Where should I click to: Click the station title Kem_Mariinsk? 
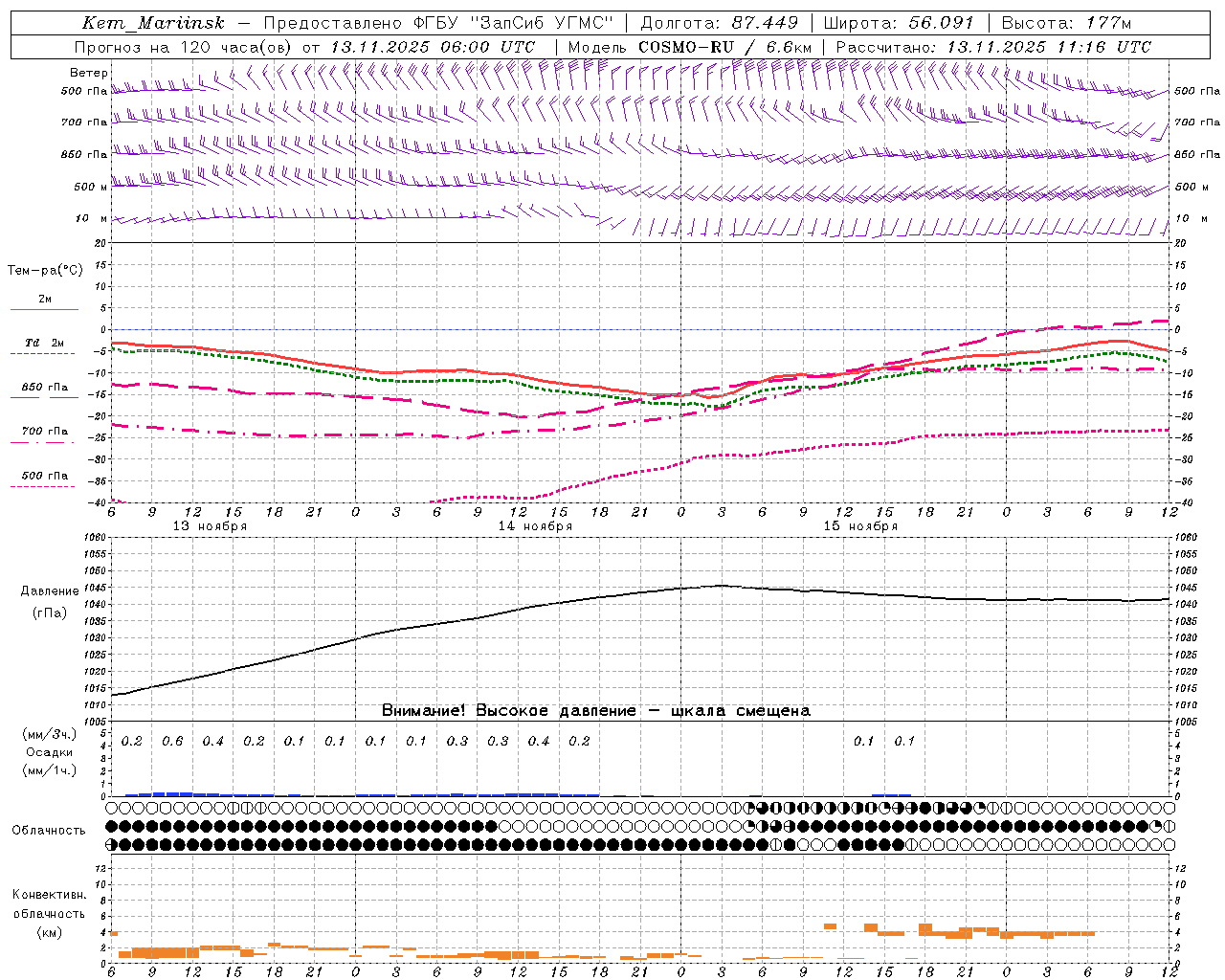(154, 23)
